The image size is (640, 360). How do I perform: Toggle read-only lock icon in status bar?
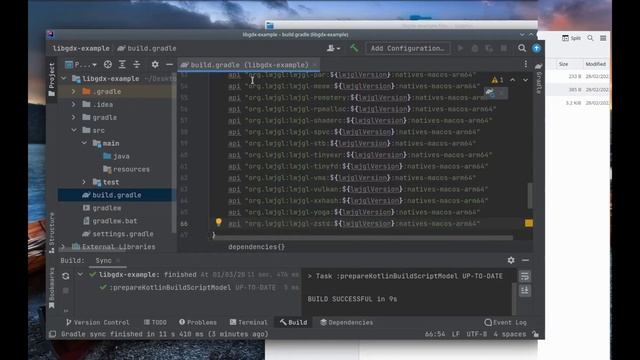[536, 334]
